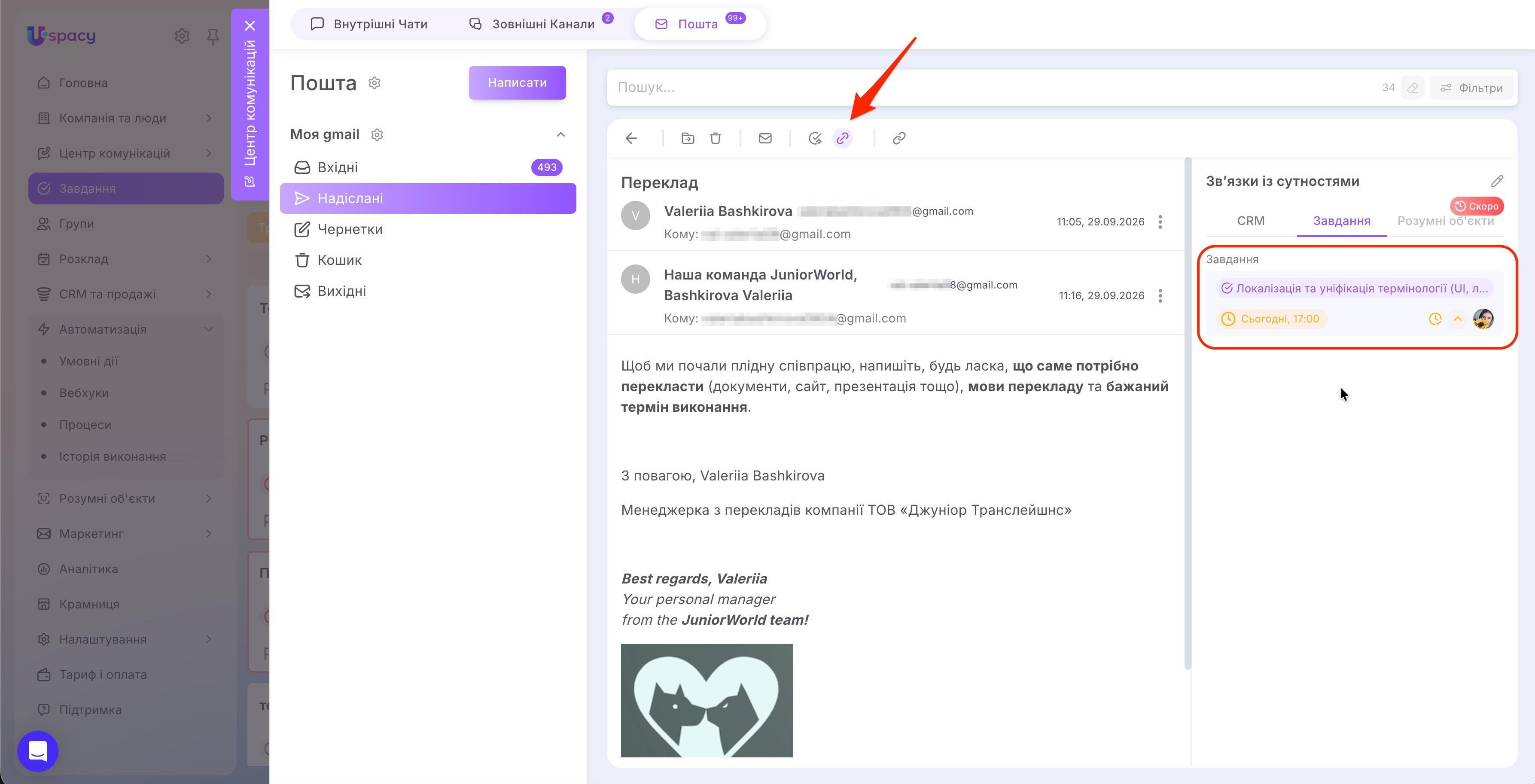
Task: Click the Написати compose button
Action: (517, 83)
